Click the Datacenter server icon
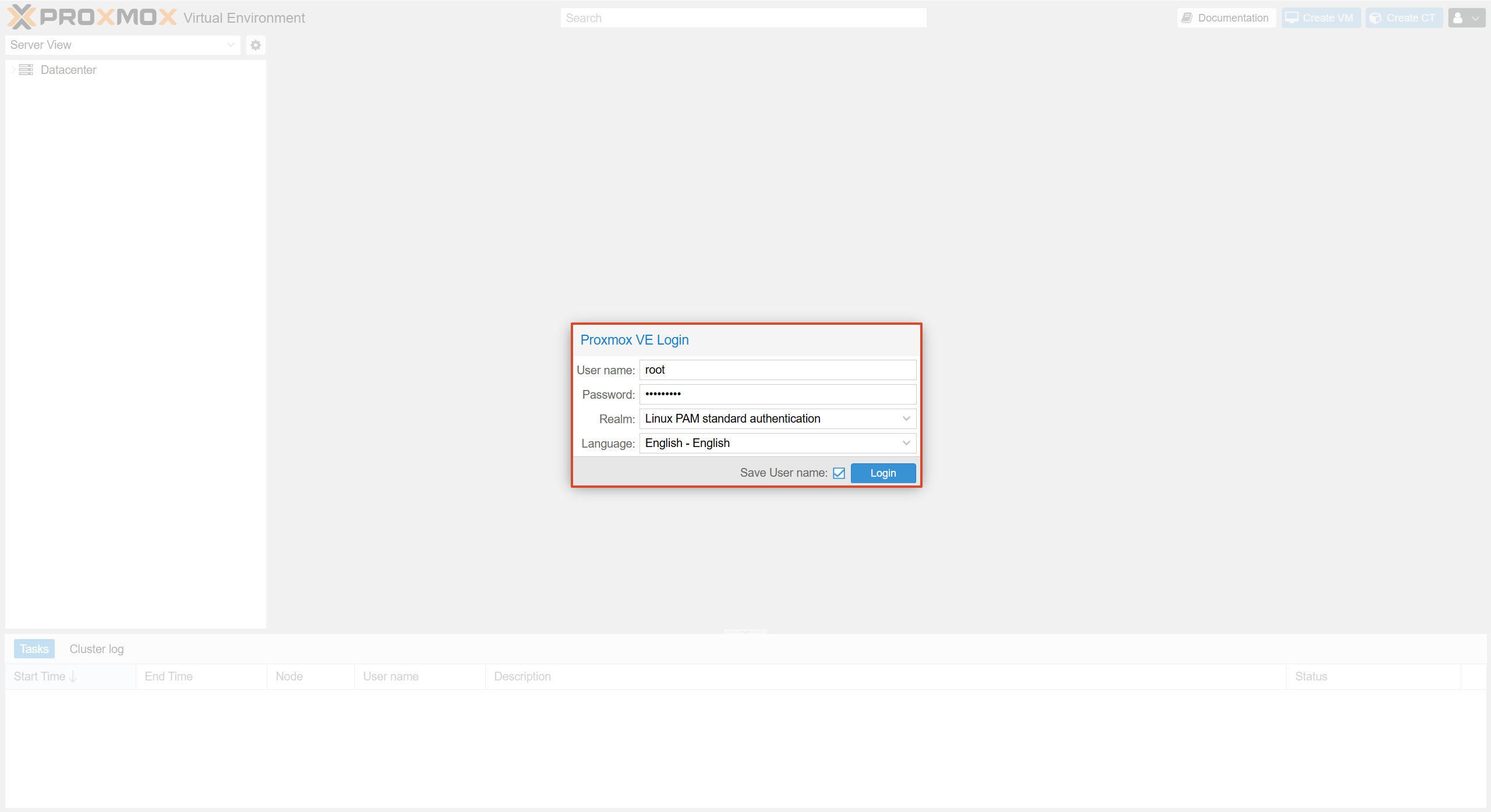This screenshot has height=812, width=1491. point(26,70)
